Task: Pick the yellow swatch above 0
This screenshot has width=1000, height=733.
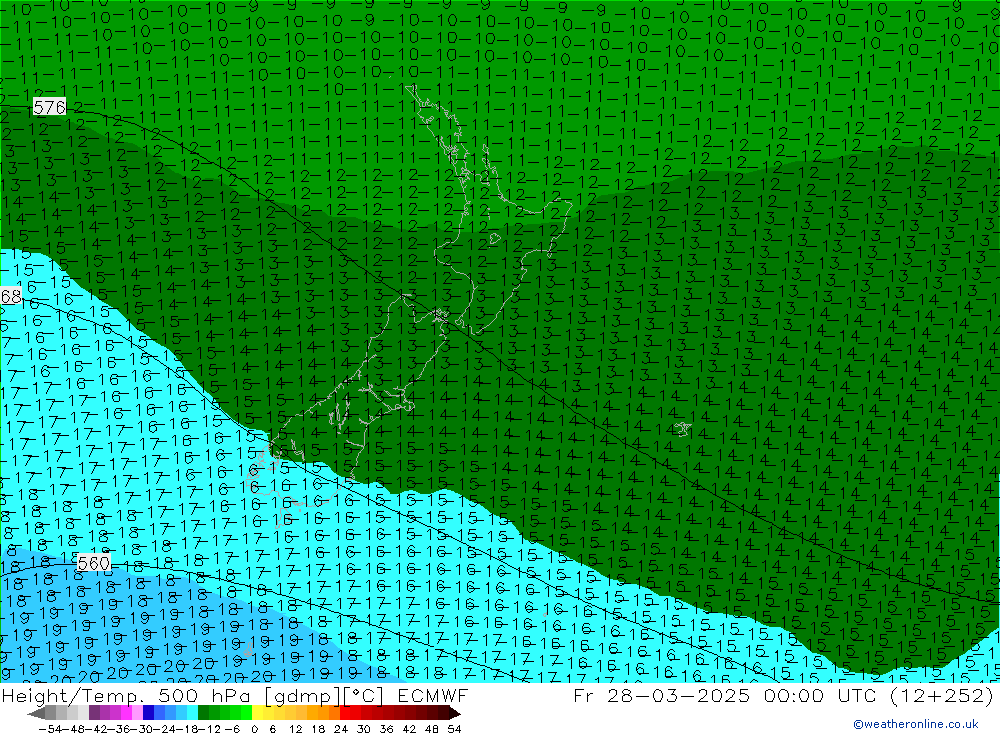Action: click(x=258, y=713)
